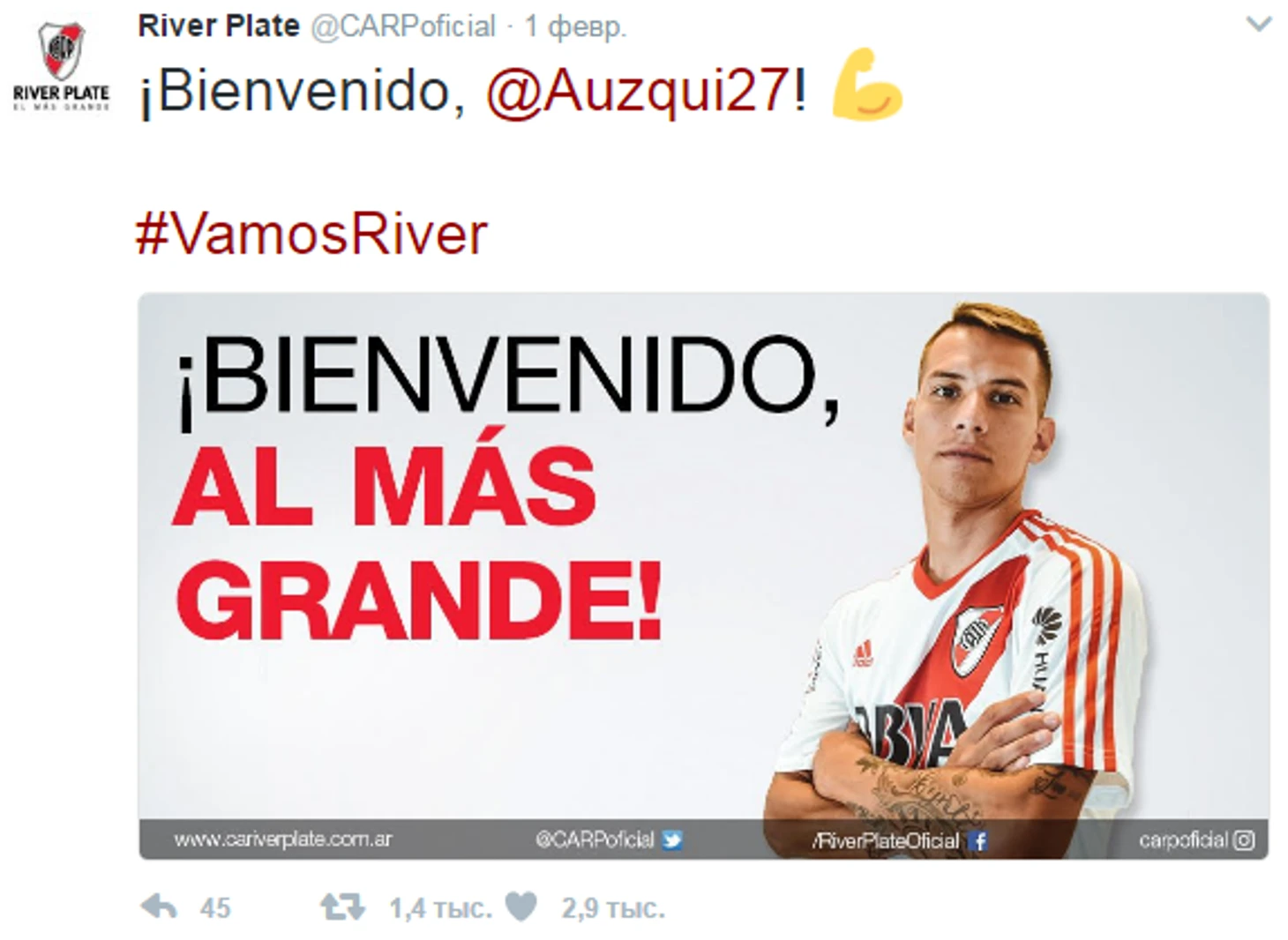Click the Facebook icon in banner
The image size is (1288, 940).
tap(977, 840)
